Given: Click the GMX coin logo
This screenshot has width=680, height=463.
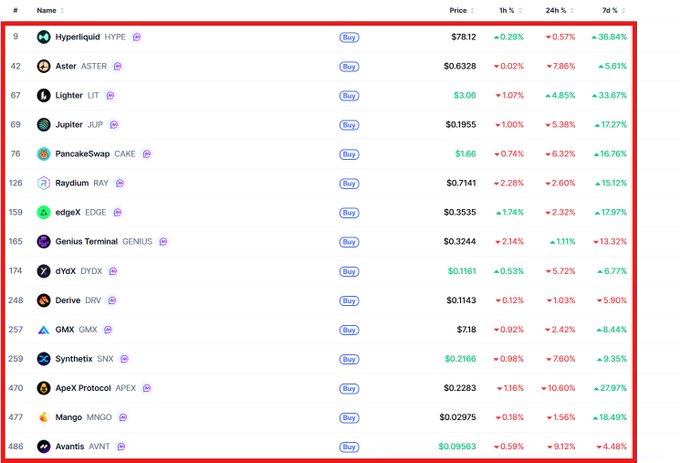Looking at the screenshot, I should pos(43,330).
